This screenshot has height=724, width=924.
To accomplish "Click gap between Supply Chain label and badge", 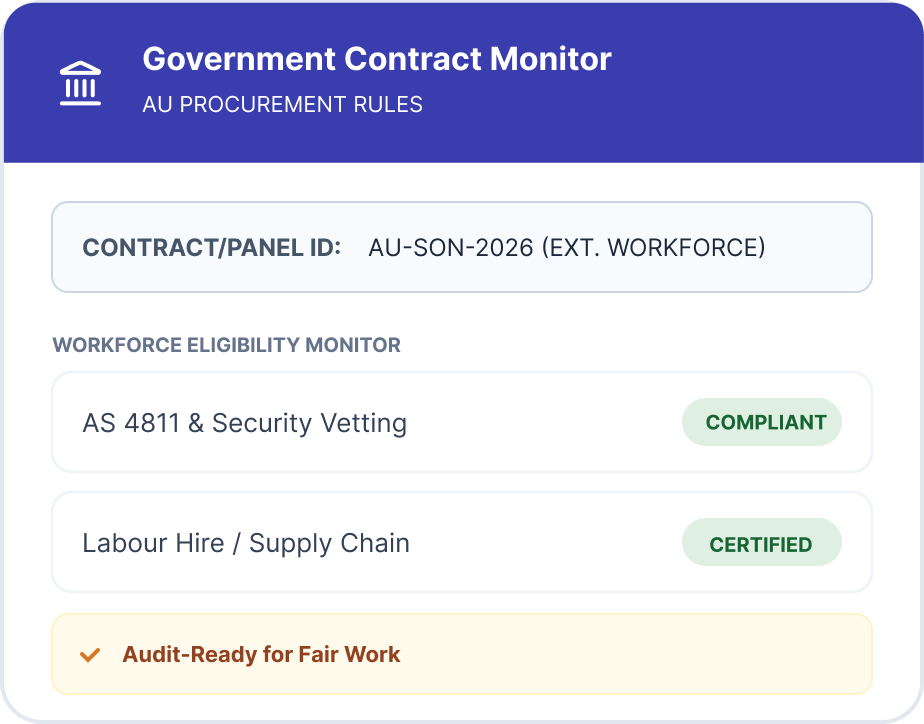I will click(545, 543).
